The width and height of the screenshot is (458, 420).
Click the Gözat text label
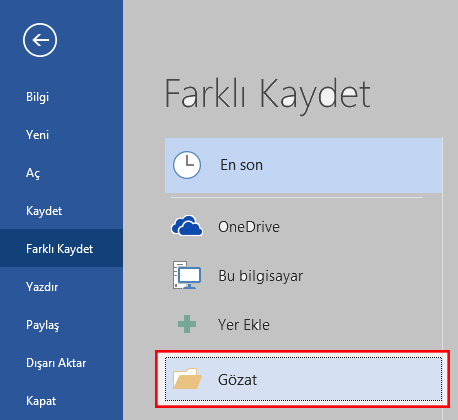[237, 379]
